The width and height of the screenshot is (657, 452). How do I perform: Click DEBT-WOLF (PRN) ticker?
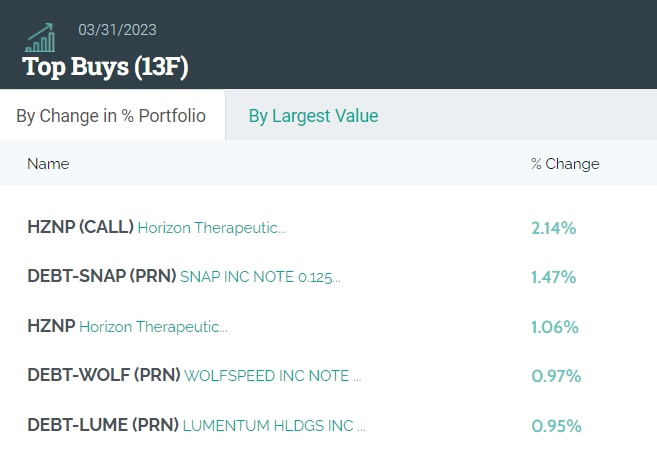coord(104,375)
